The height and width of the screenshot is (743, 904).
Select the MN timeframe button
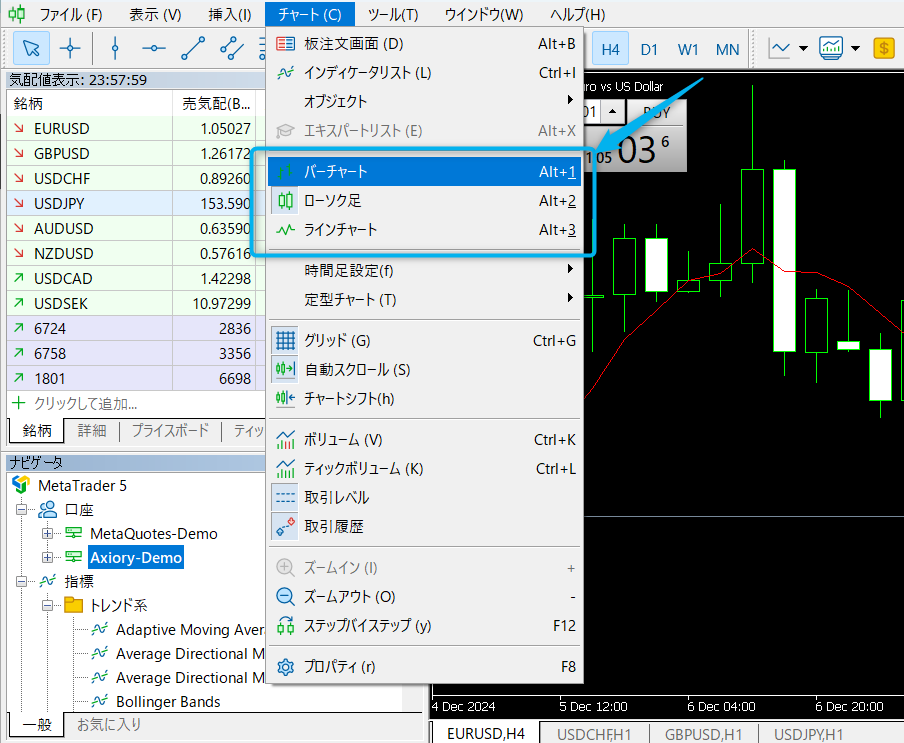coord(728,50)
